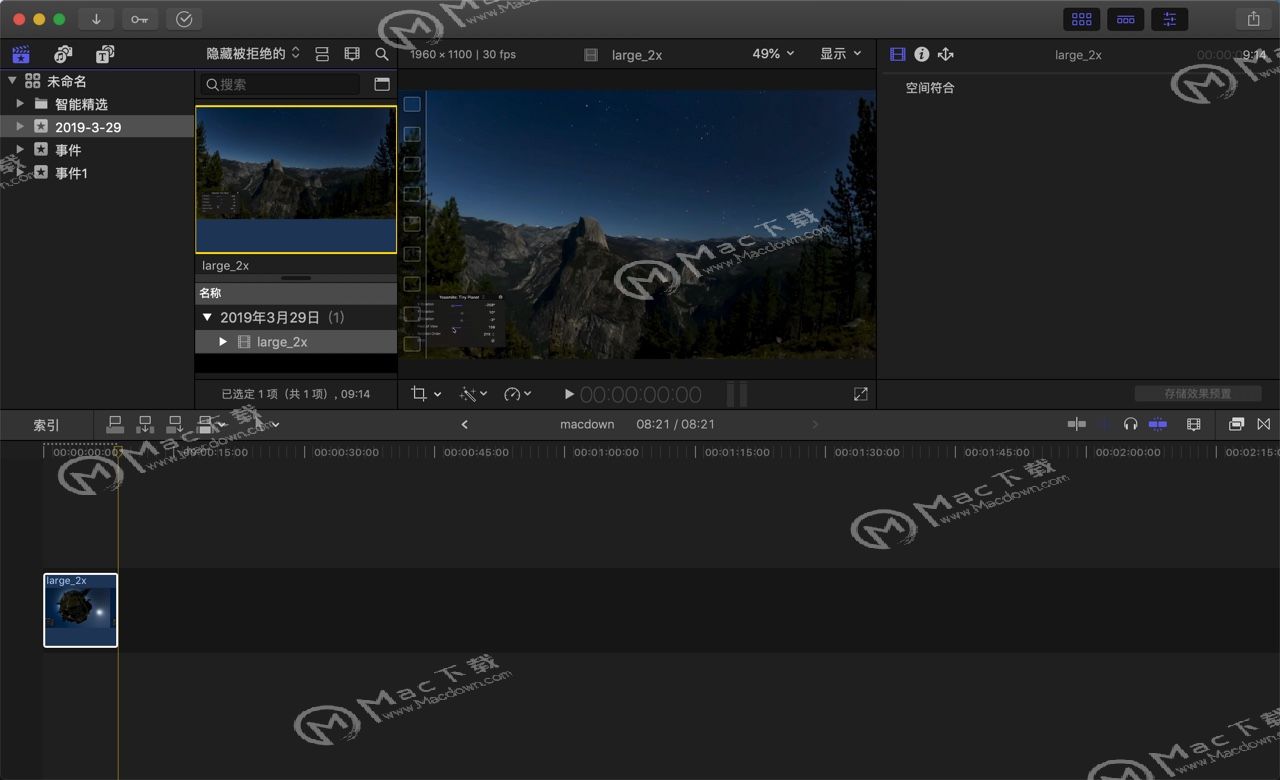1280x780 pixels.
Task: Append clip to storyline icon
Action: [x=175, y=425]
